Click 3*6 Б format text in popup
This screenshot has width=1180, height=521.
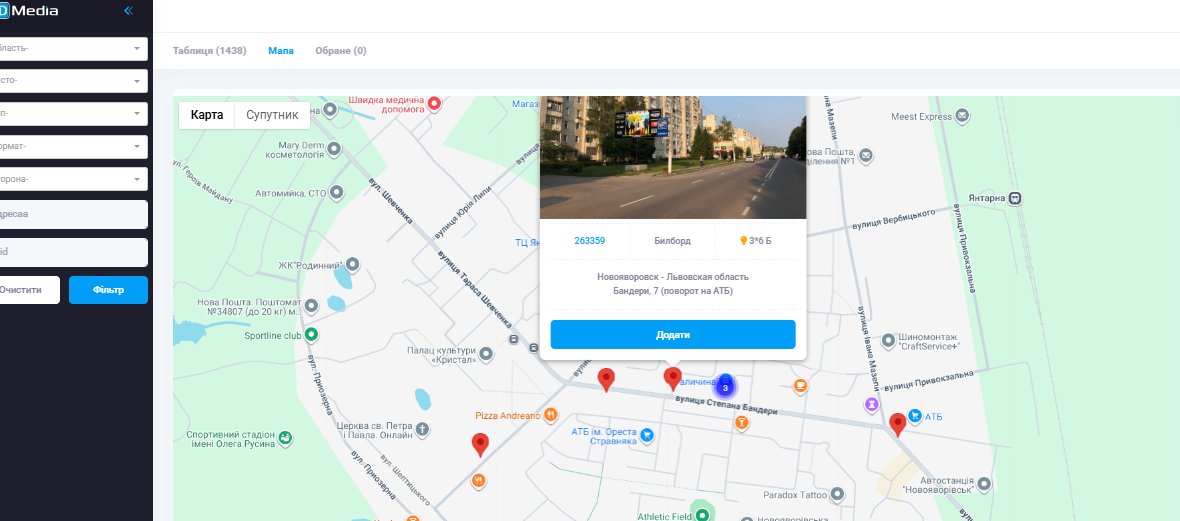760,241
